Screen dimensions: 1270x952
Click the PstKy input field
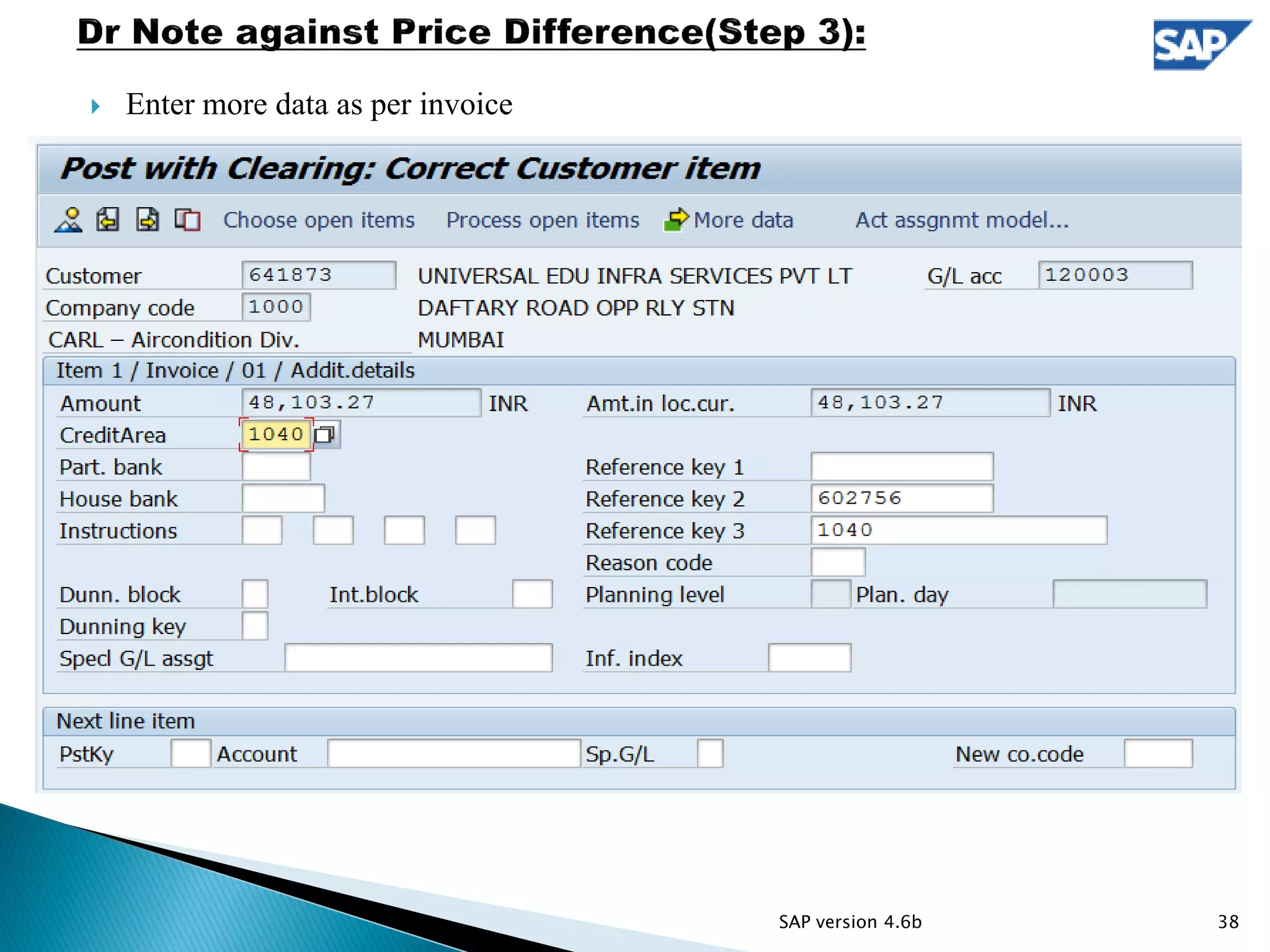191,754
